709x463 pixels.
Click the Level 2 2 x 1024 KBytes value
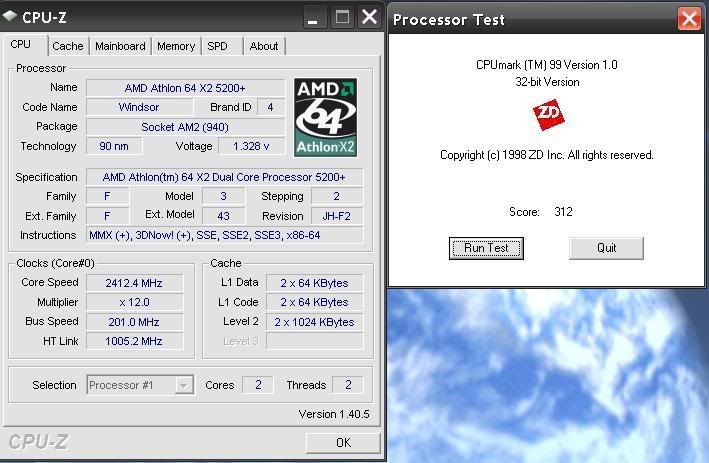click(314, 322)
